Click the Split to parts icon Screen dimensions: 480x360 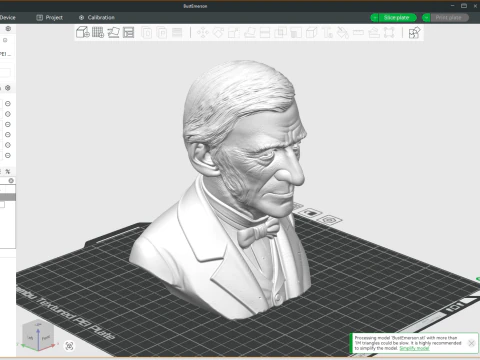click(162, 33)
